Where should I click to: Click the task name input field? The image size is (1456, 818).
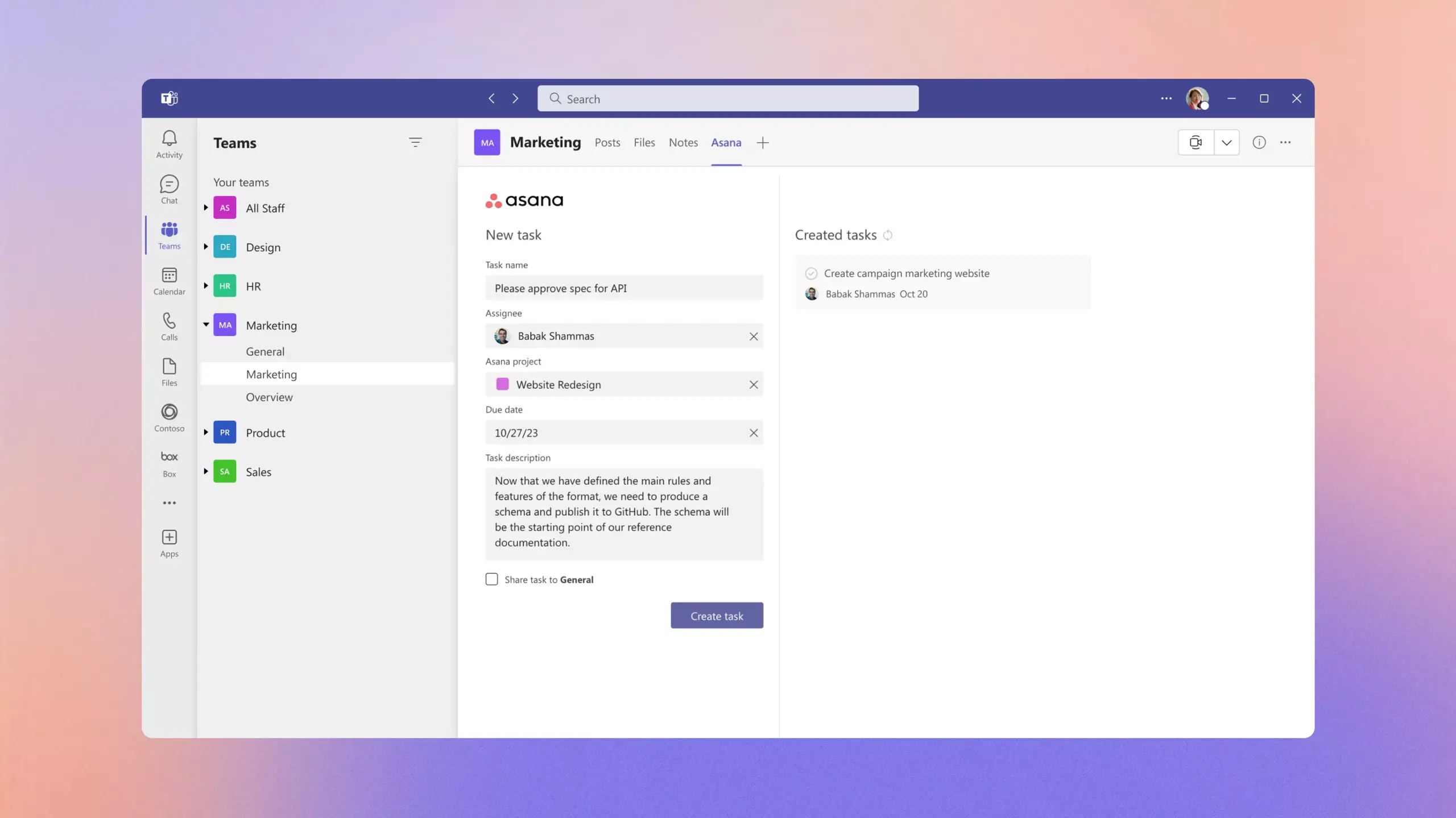pyautogui.click(x=624, y=287)
